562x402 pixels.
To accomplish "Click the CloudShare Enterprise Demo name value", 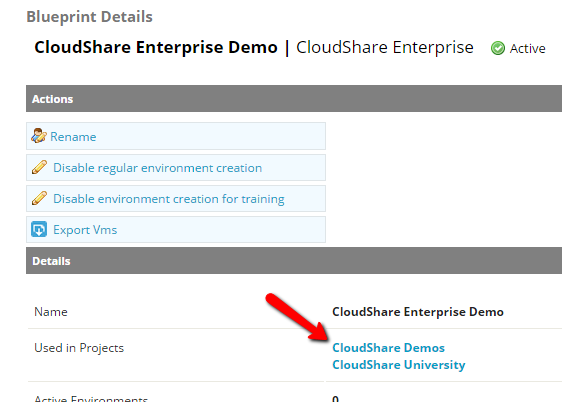I will point(418,312).
